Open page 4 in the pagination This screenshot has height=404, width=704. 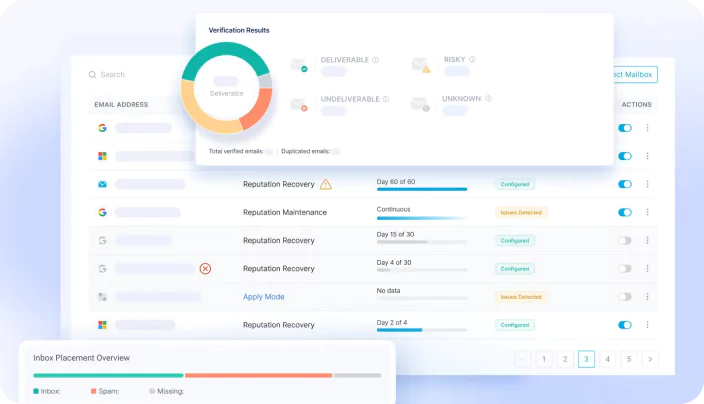pos(607,359)
